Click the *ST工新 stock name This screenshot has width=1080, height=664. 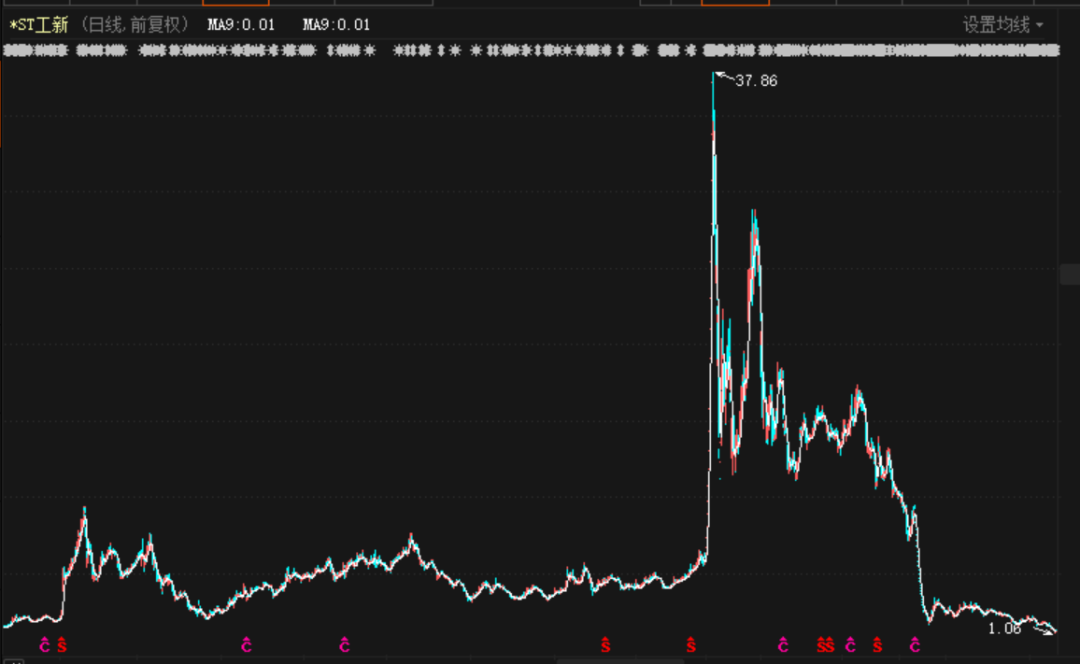pyautogui.click(x=39, y=25)
